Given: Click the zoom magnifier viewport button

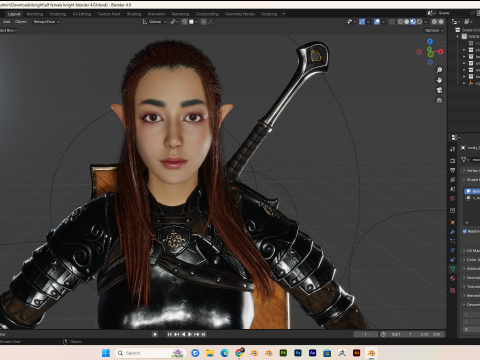Looking at the screenshot, I should pos(439,70).
